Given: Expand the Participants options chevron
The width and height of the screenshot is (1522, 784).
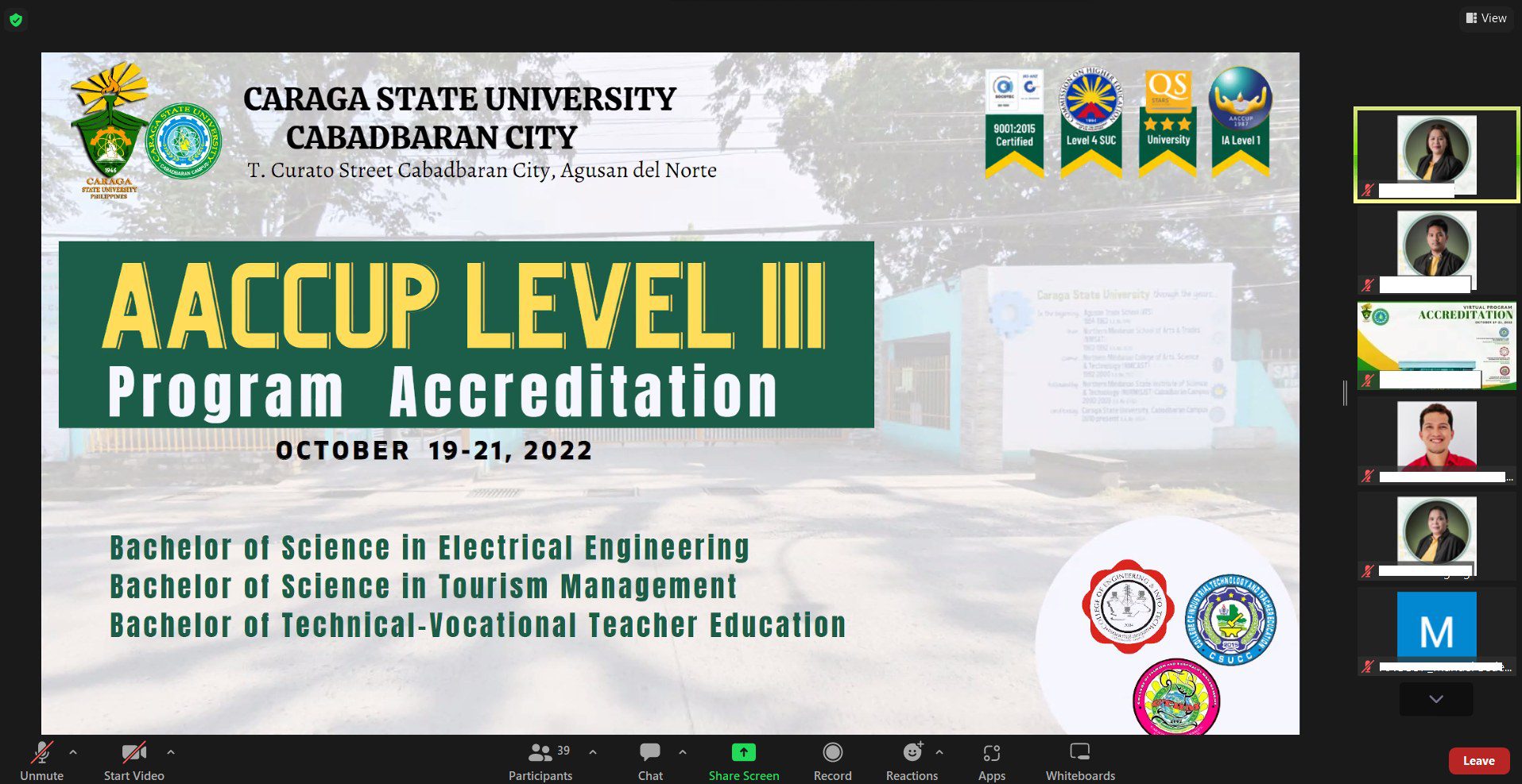Looking at the screenshot, I should [591, 753].
